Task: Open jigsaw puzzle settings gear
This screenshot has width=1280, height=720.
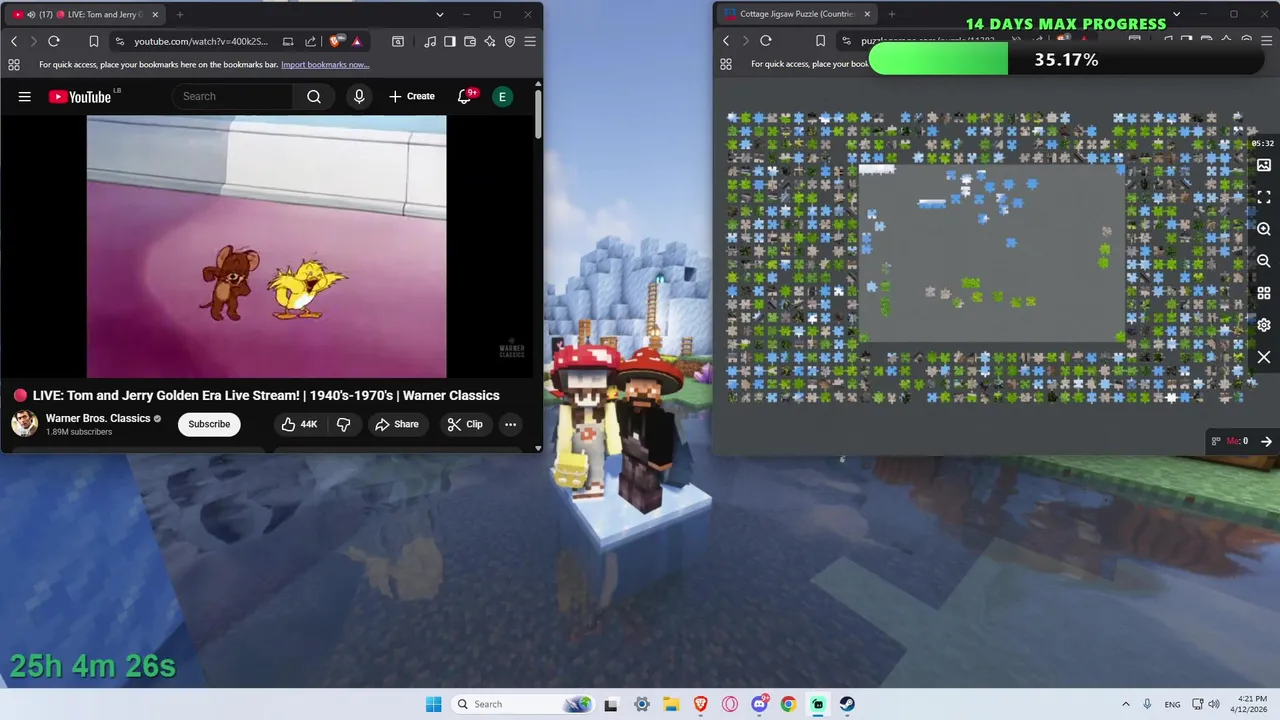Action: 1264,325
